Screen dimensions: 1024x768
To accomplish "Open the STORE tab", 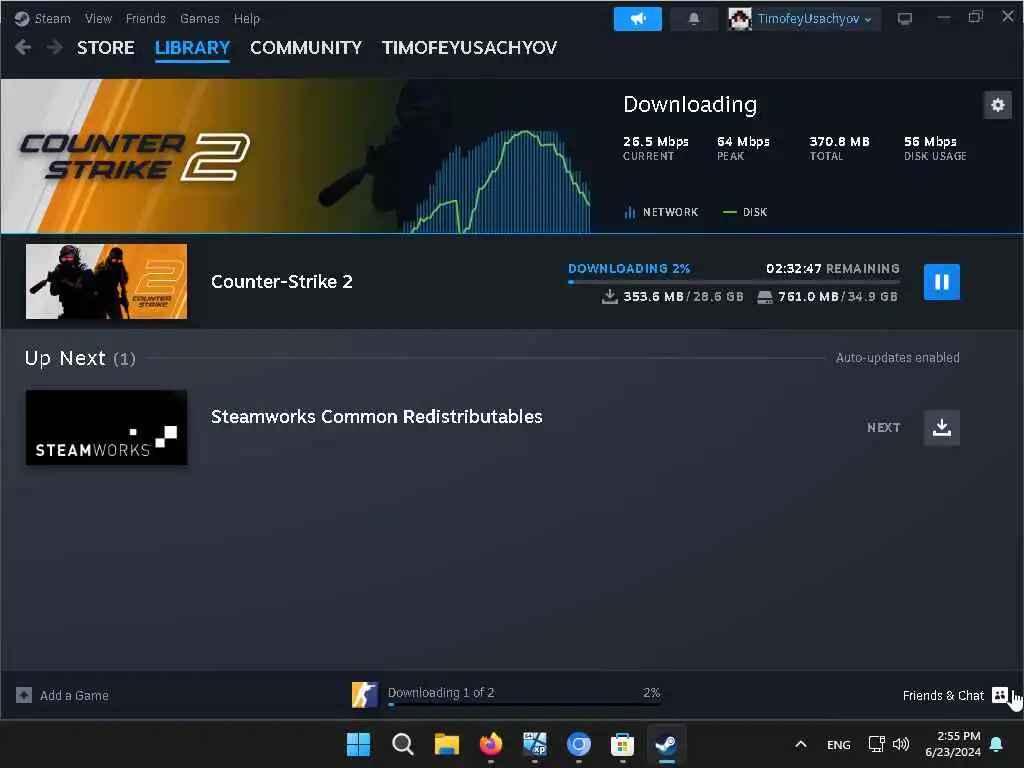I will click(105, 48).
